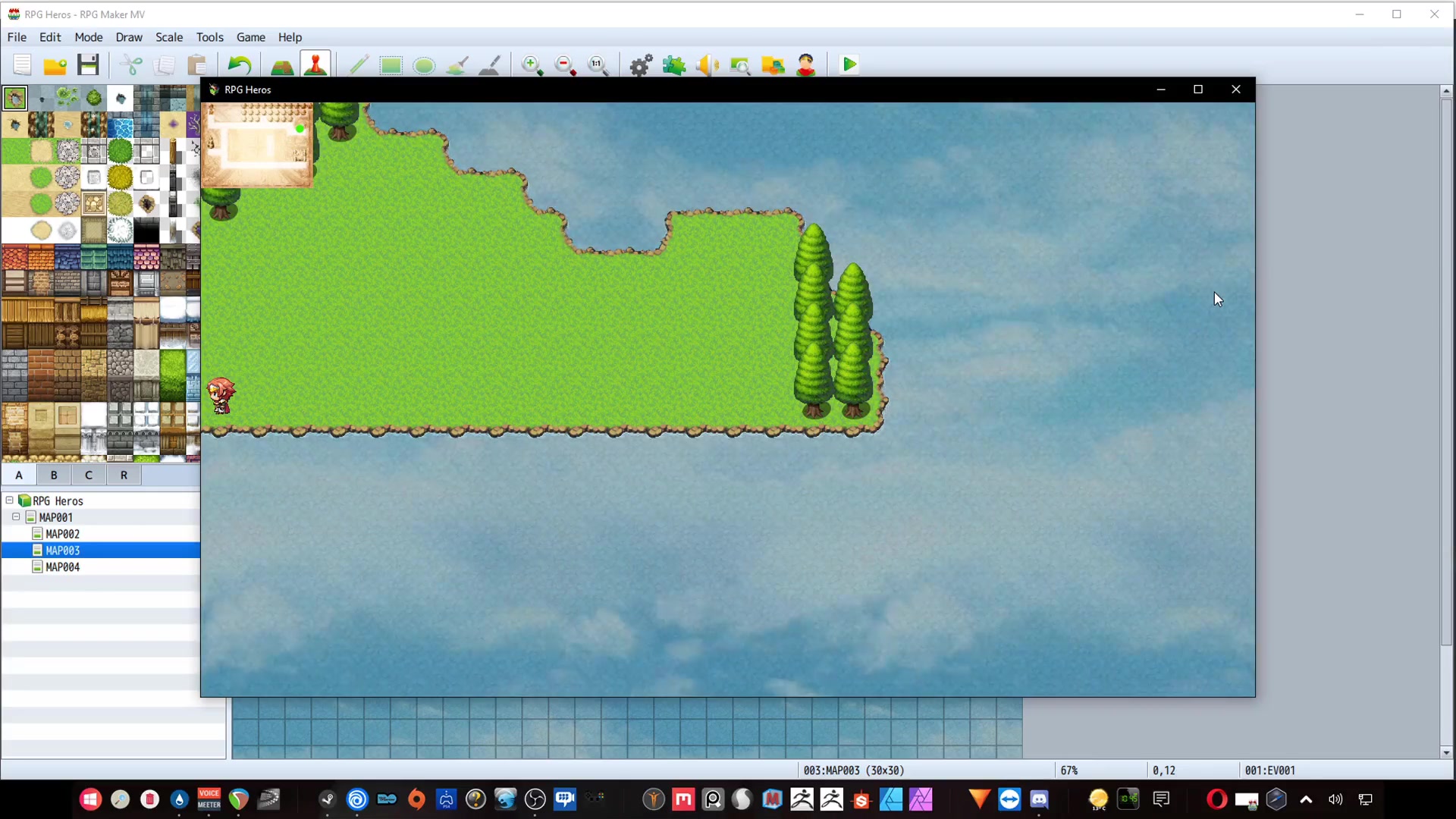Image resolution: width=1456 pixels, height=819 pixels.
Task: Collapse the MAP001 tree node
Action: pos(16,517)
